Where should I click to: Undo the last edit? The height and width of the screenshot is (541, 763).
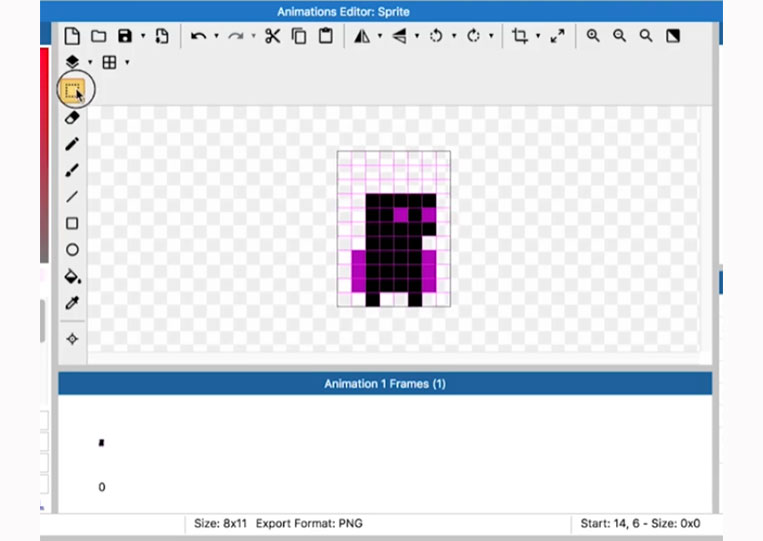[x=199, y=36]
